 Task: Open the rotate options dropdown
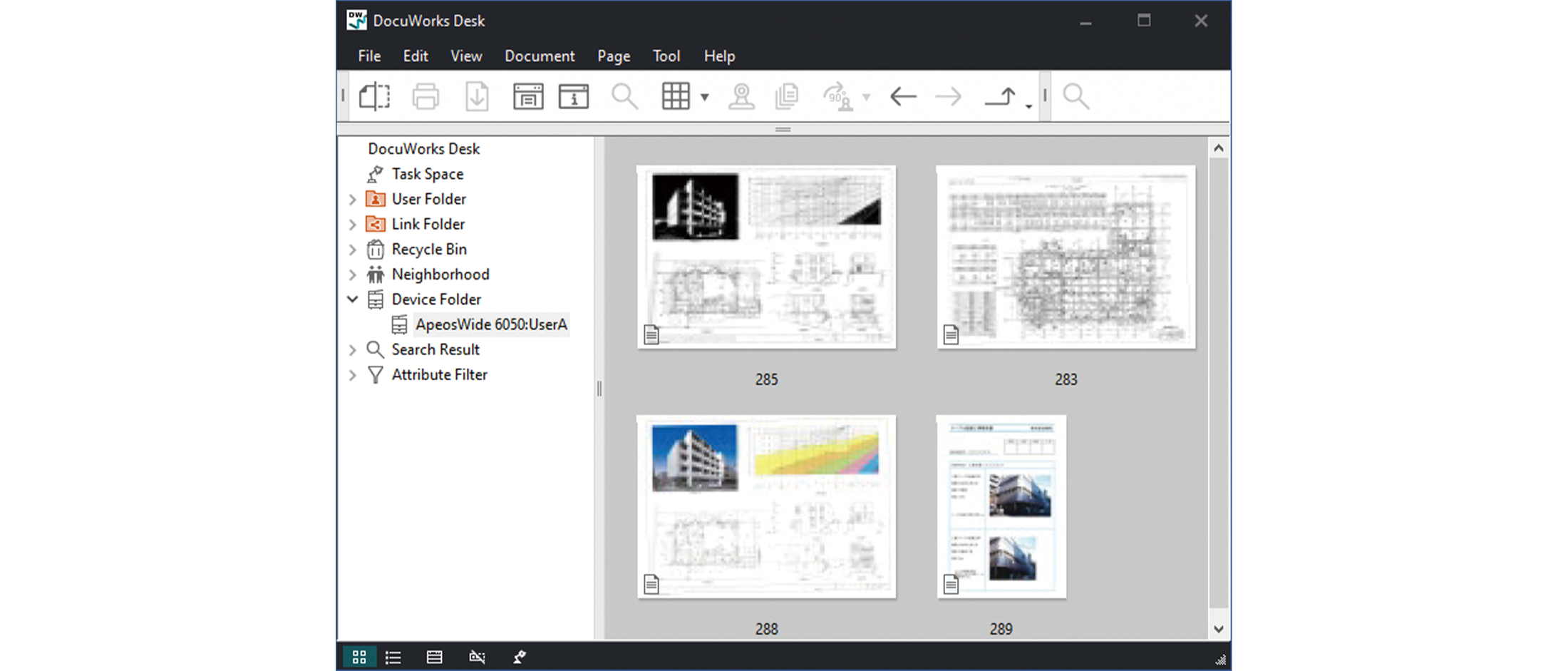867,97
